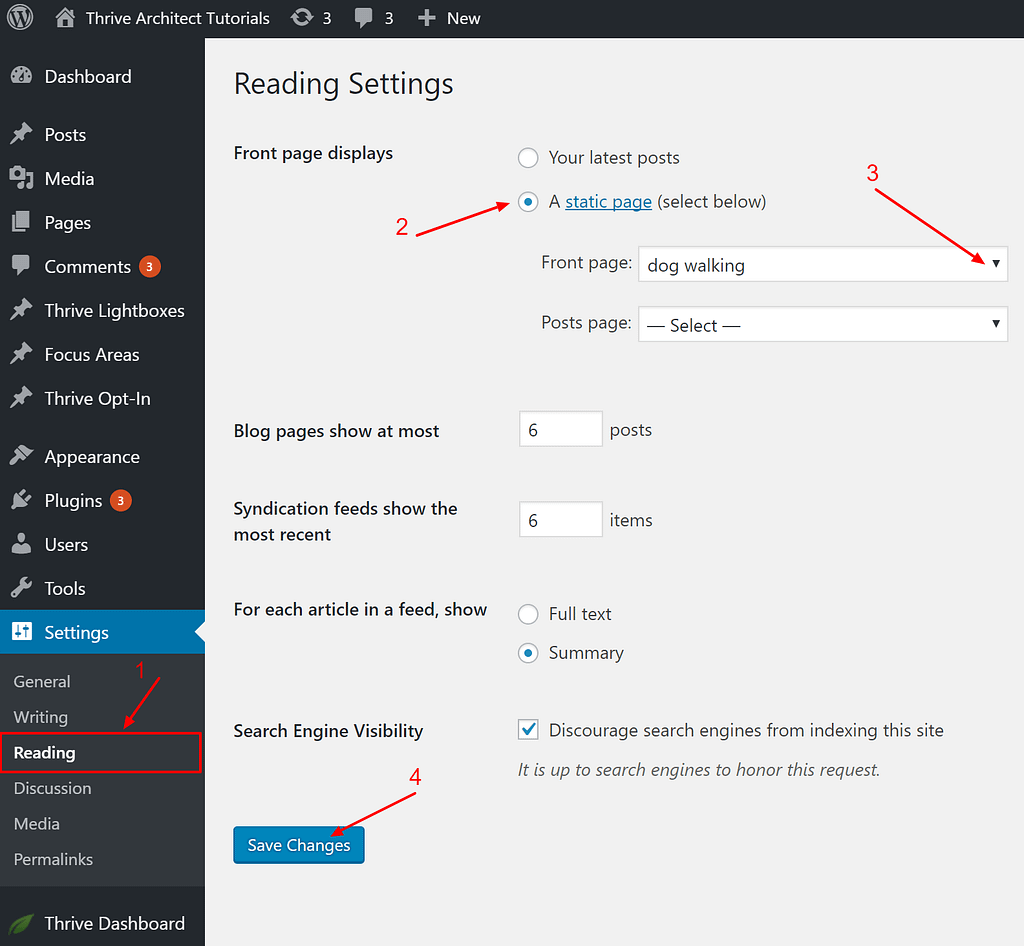Viewport: 1024px width, 946px height.
Task: Choose 'Summary' feed radio option
Action: coord(528,653)
